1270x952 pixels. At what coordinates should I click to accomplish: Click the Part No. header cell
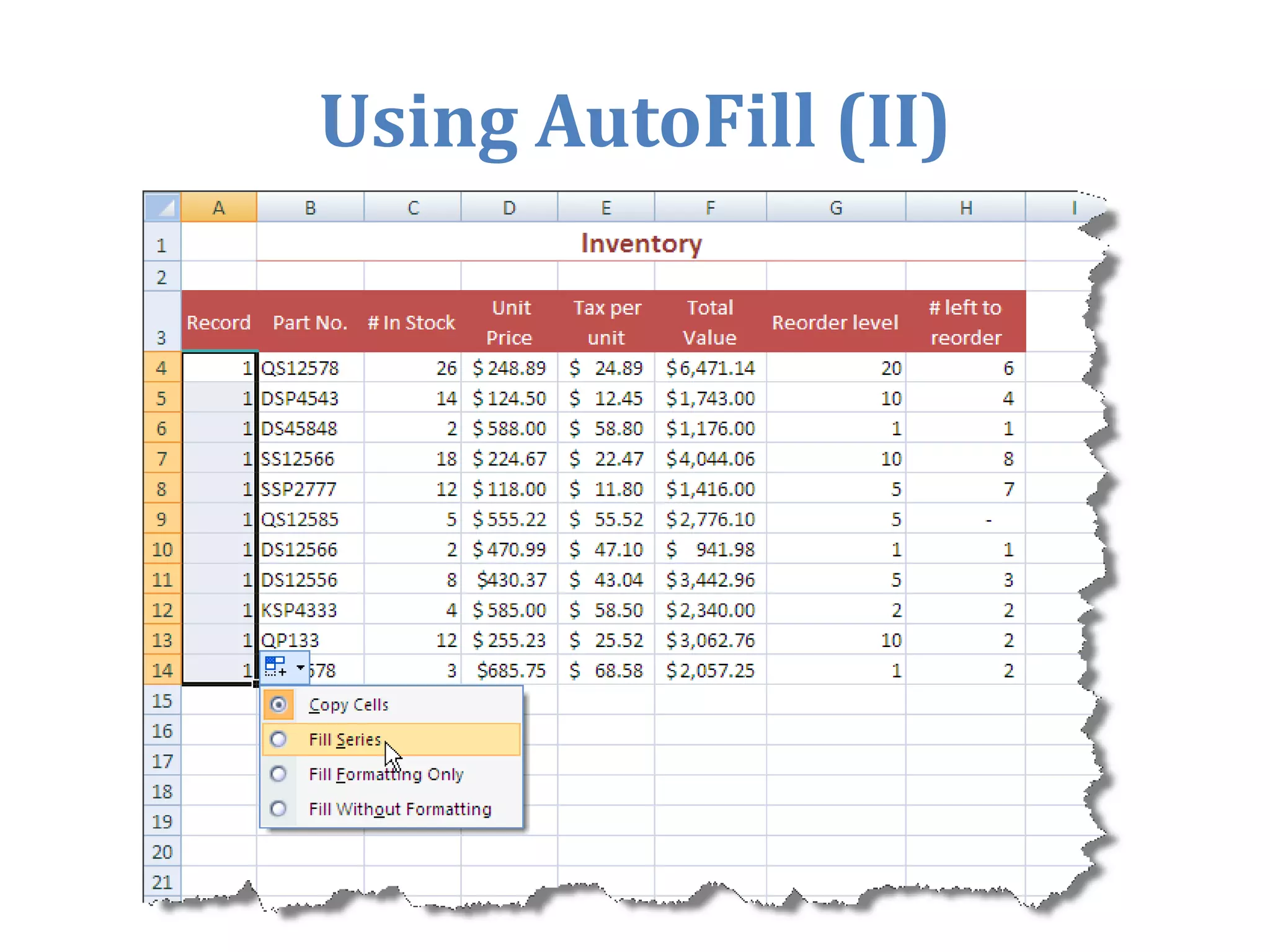311,322
